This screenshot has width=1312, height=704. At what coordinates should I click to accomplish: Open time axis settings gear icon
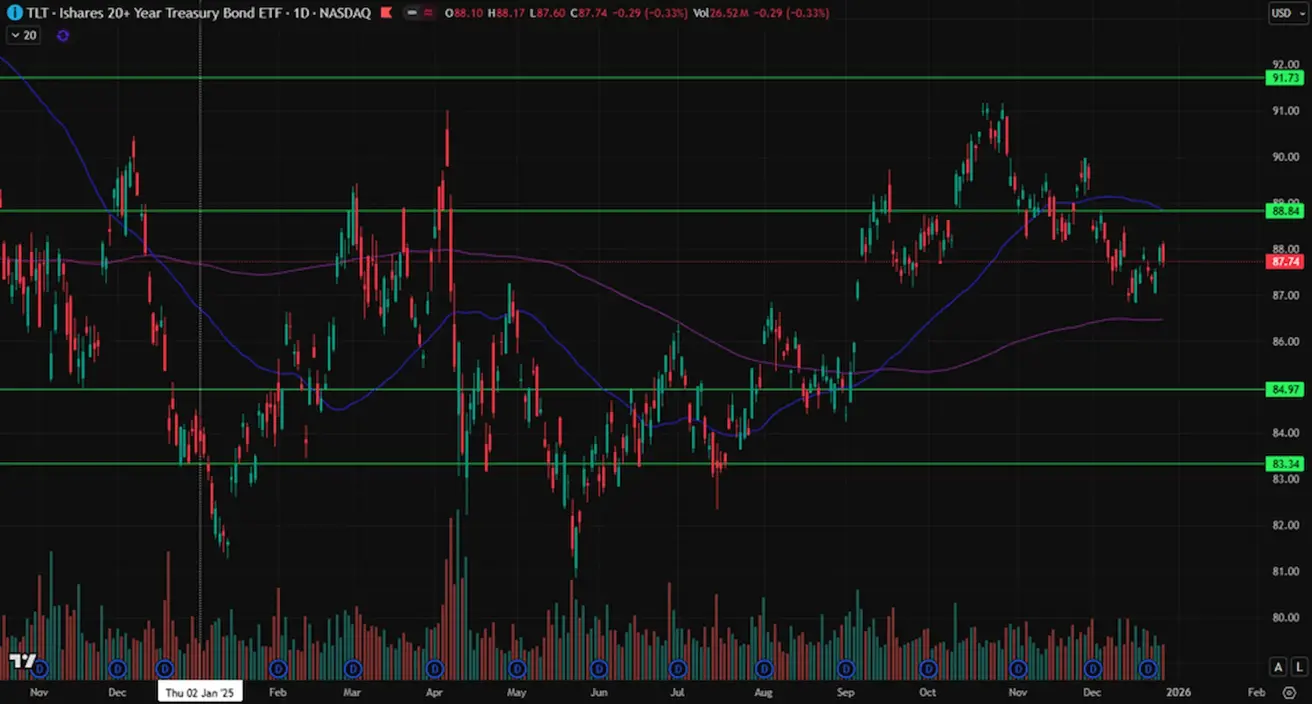tap(1291, 691)
